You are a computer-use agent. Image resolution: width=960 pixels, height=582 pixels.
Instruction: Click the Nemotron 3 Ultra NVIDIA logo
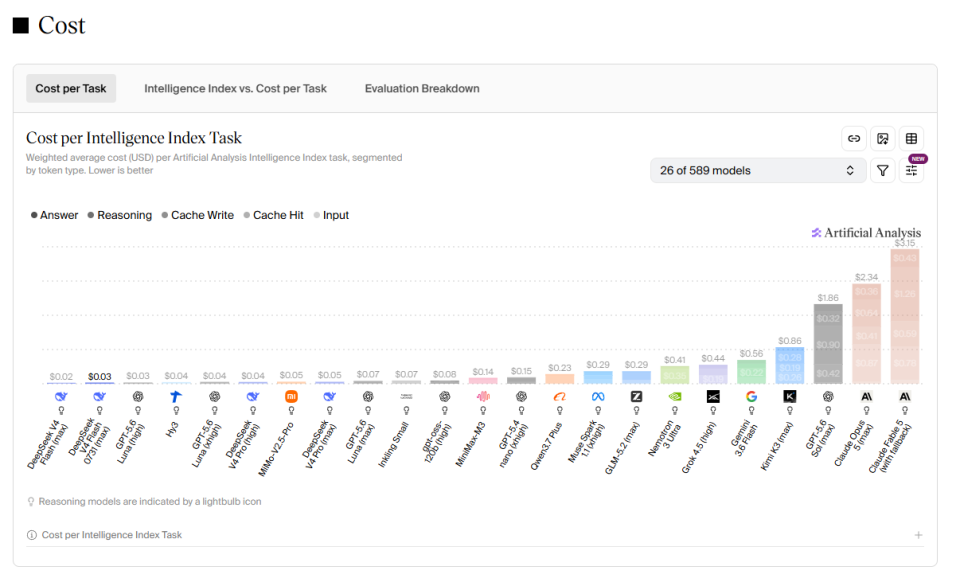(675, 397)
